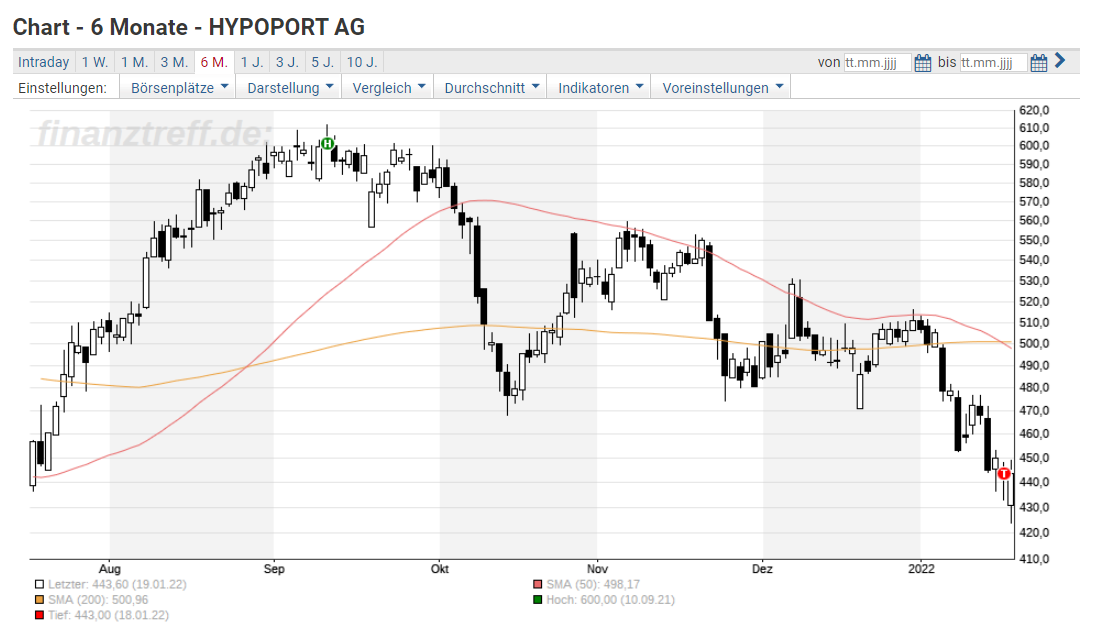This screenshot has height=641, width=1094.
Task: Click the 'SMA (200): 500,96' legend text
Action: click(x=98, y=600)
